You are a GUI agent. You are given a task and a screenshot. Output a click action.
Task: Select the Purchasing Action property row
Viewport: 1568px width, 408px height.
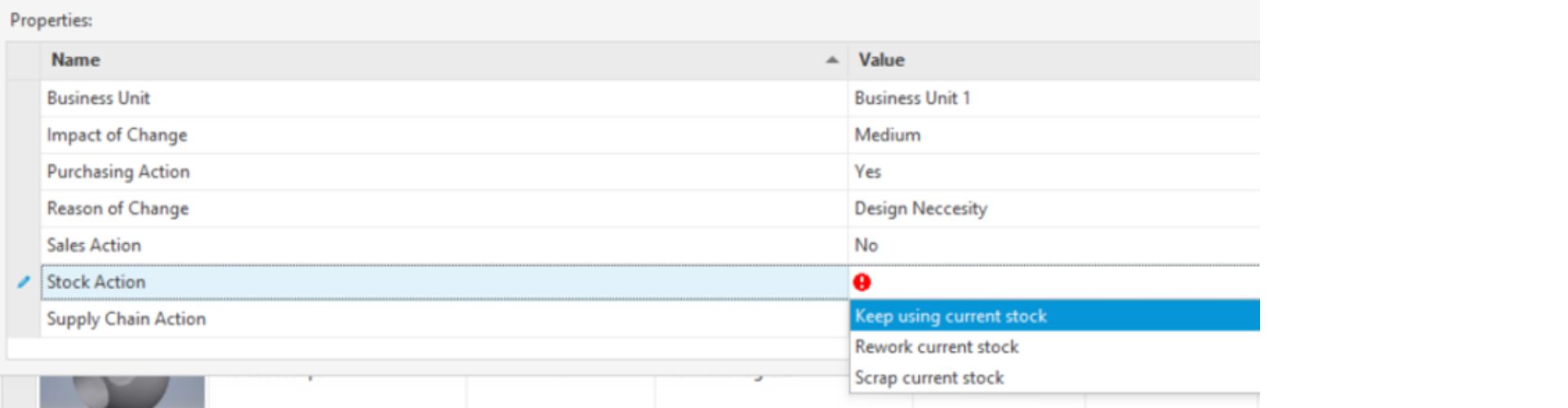pos(118,171)
